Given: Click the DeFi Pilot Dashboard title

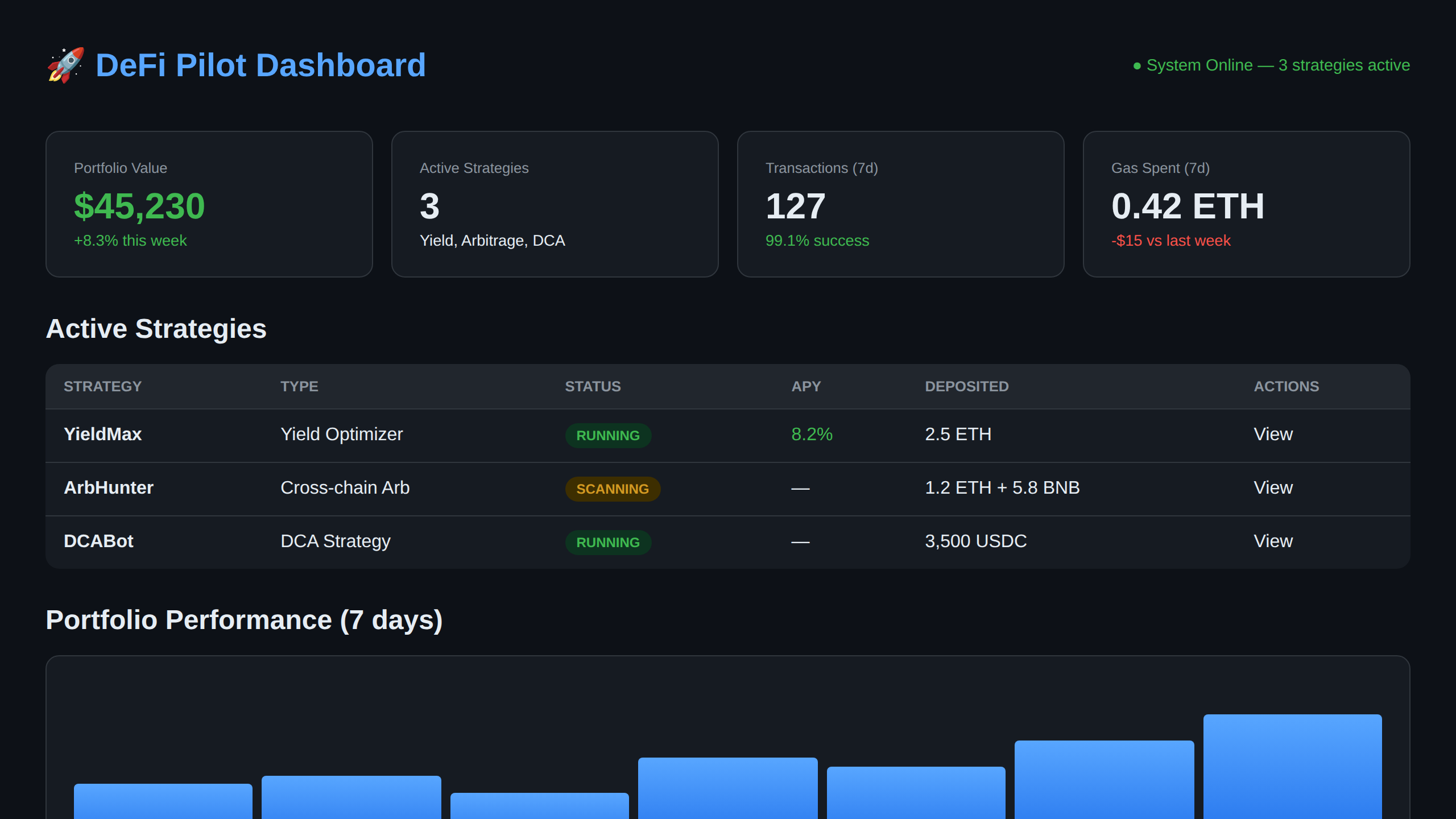Looking at the screenshot, I should 260,65.
